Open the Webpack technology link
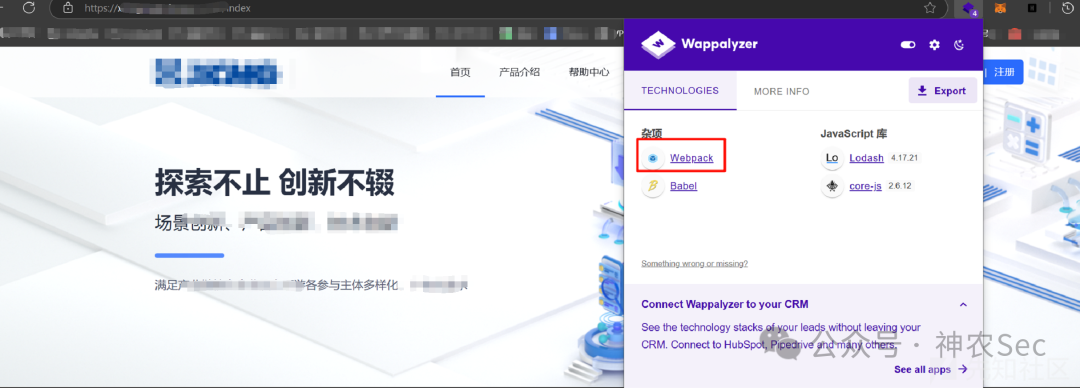The width and height of the screenshot is (1080, 388). click(692, 159)
